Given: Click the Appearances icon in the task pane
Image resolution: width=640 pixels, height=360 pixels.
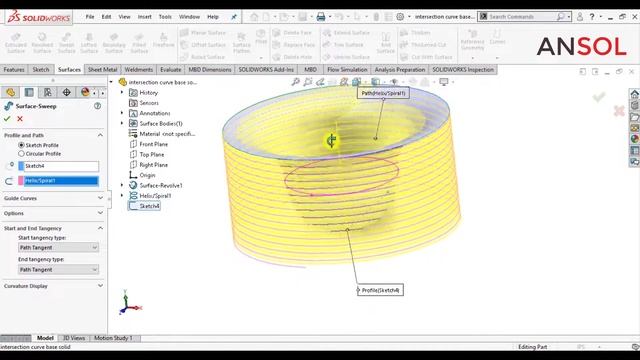Looking at the screenshot, I should tap(635, 139).
